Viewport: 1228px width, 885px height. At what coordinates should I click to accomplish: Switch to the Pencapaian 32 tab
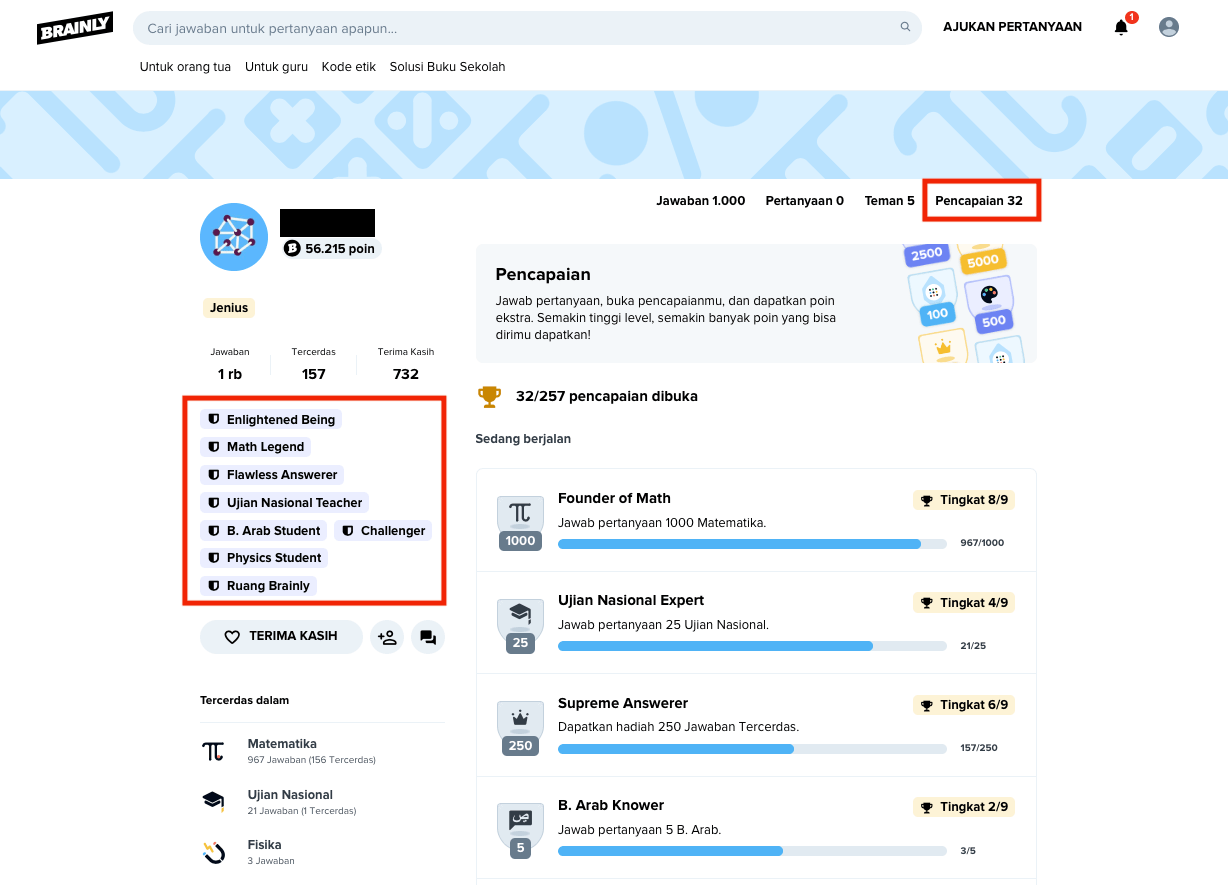coord(979,201)
